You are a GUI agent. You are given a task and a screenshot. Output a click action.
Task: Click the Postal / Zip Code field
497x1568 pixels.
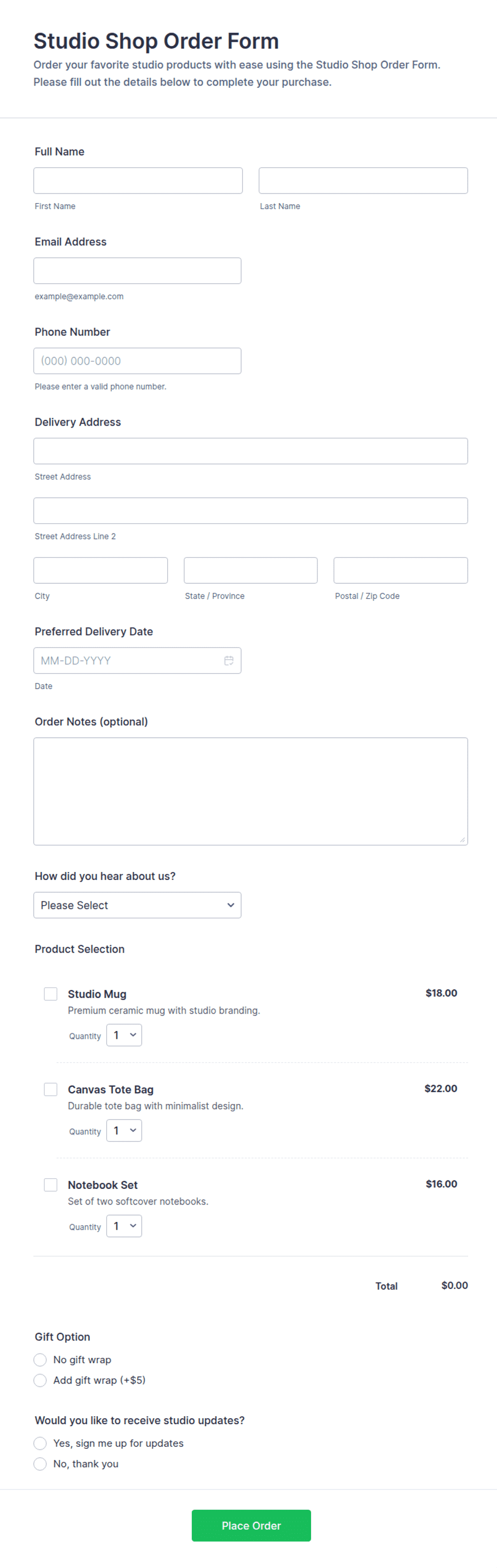[x=401, y=570]
